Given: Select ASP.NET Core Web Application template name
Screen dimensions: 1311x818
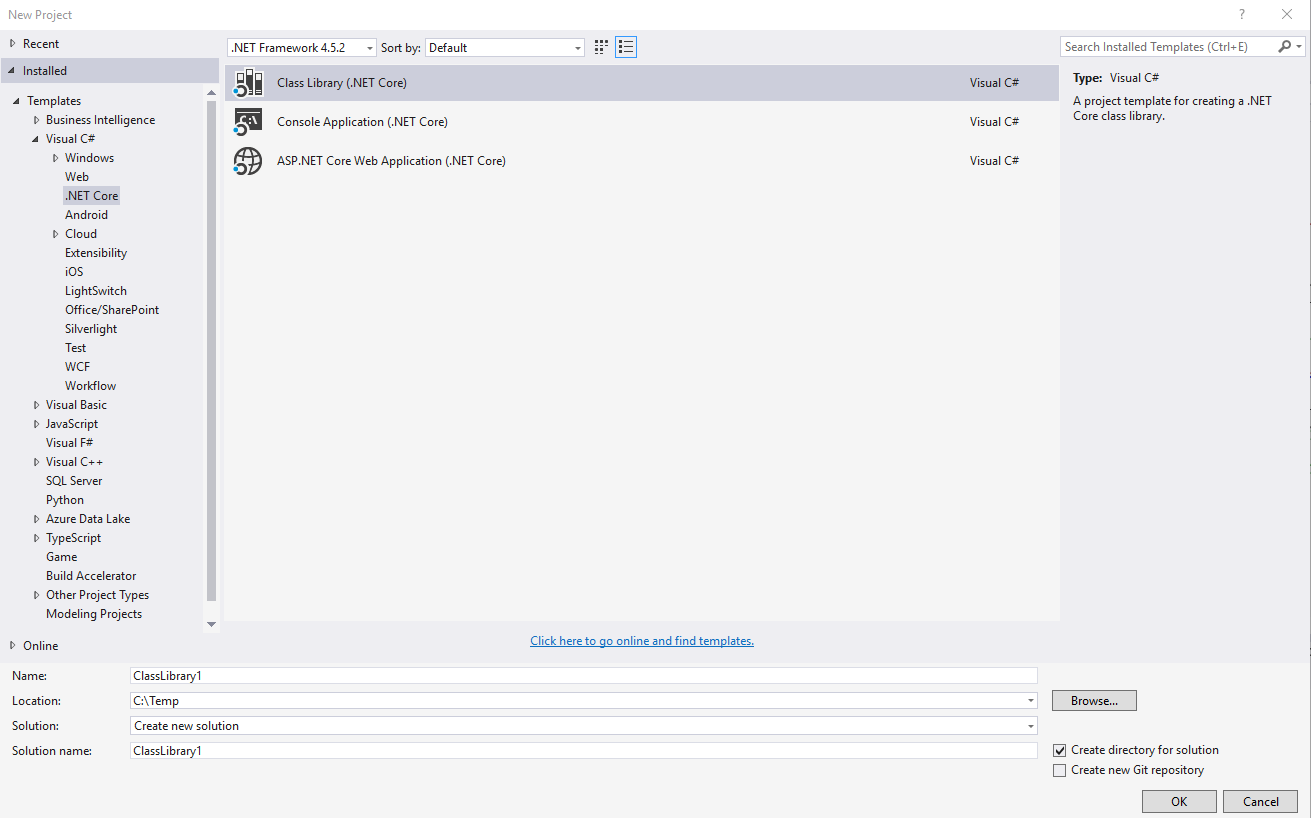Looking at the screenshot, I should point(391,161).
